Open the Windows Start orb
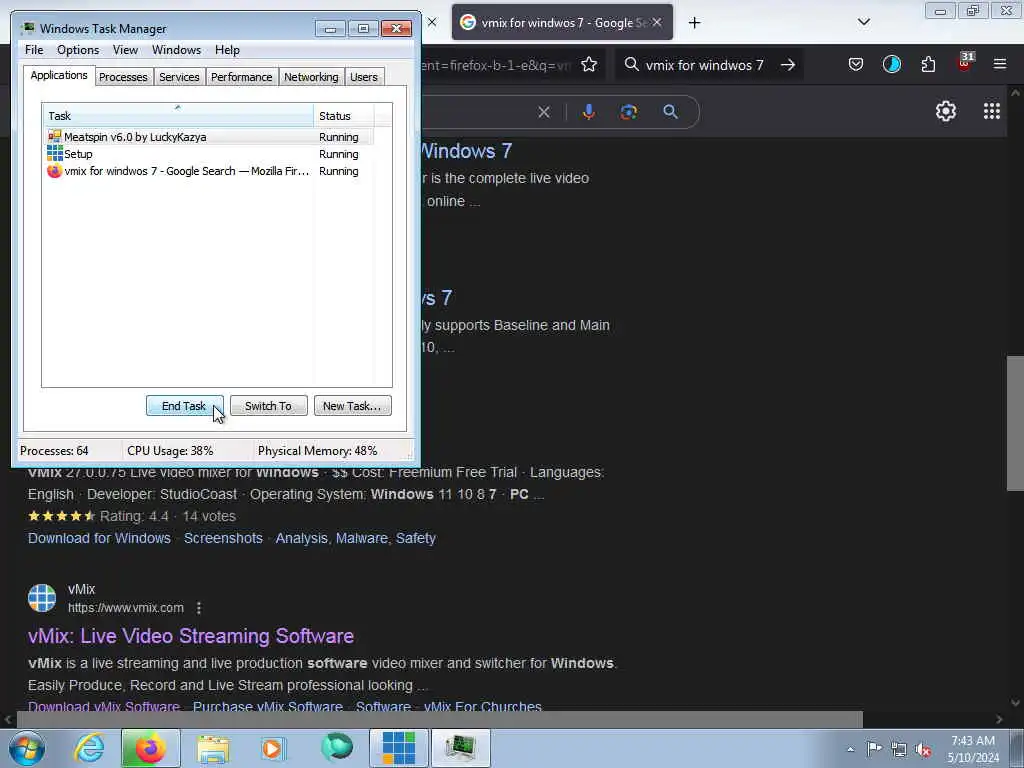1024x768 pixels. pyautogui.click(x=27, y=748)
